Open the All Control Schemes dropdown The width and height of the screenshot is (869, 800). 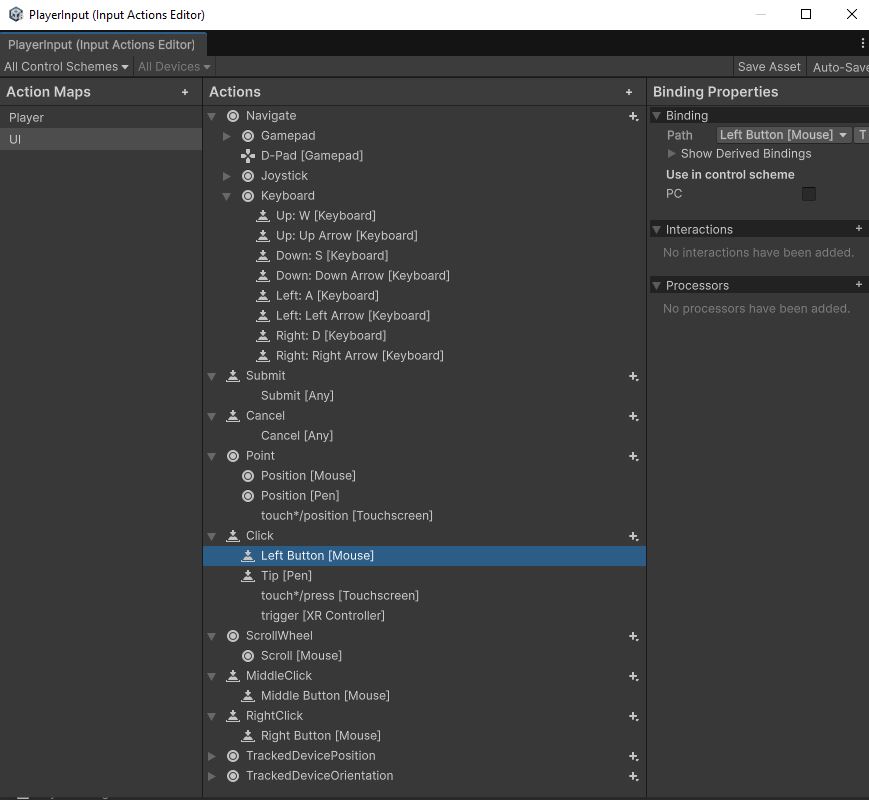click(x=66, y=67)
